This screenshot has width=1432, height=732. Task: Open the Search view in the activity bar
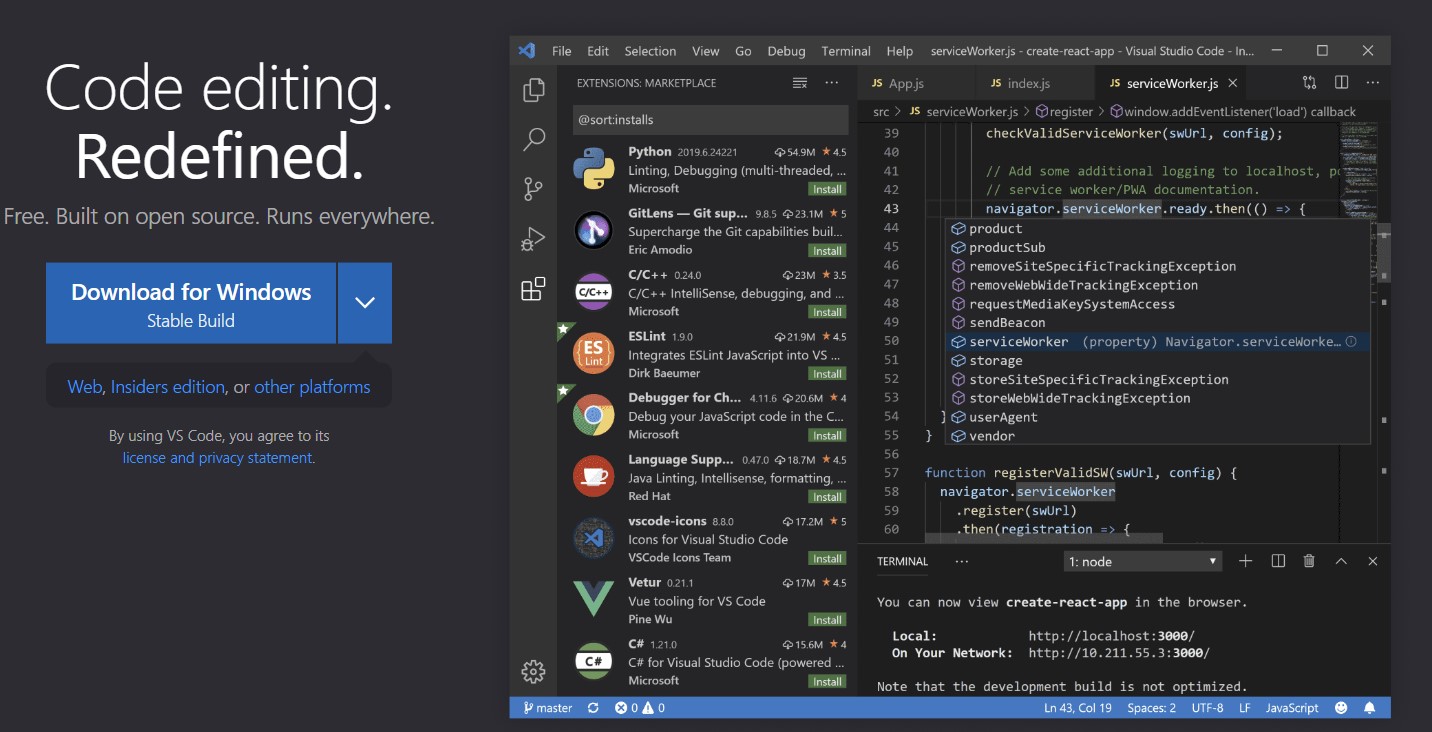click(x=534, y=139)
